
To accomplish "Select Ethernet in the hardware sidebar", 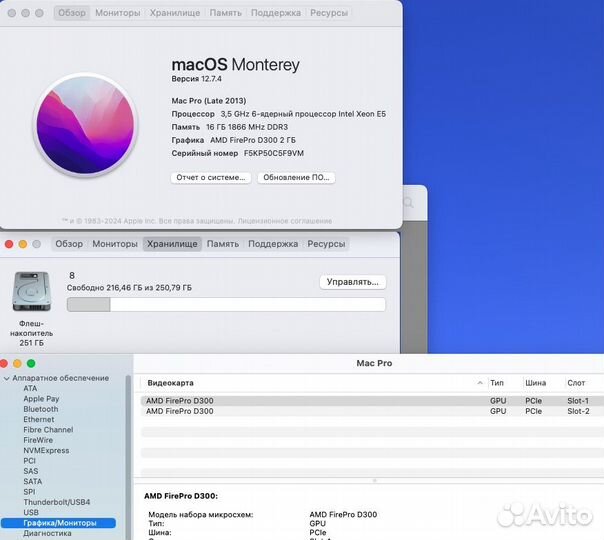I will (39, 419).
